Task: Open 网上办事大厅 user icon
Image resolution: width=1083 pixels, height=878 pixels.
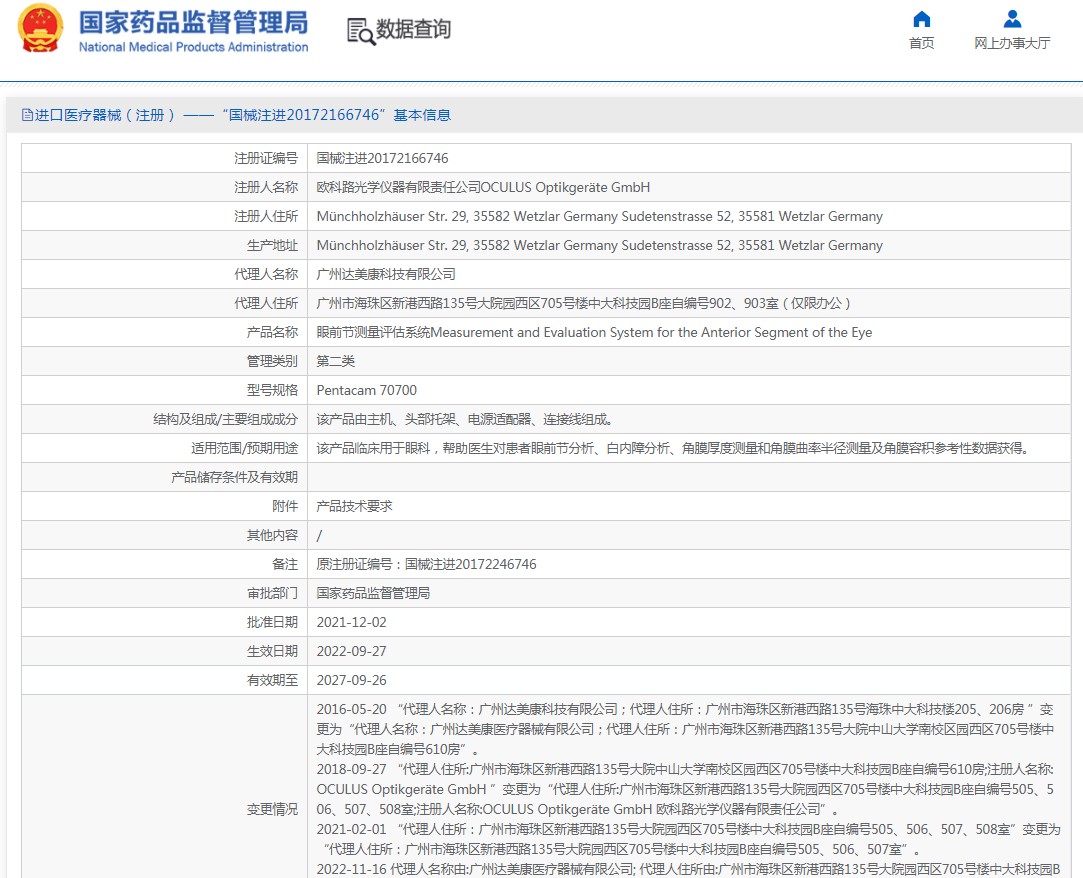Action: pyautogui.click(x=1013, y=19)
